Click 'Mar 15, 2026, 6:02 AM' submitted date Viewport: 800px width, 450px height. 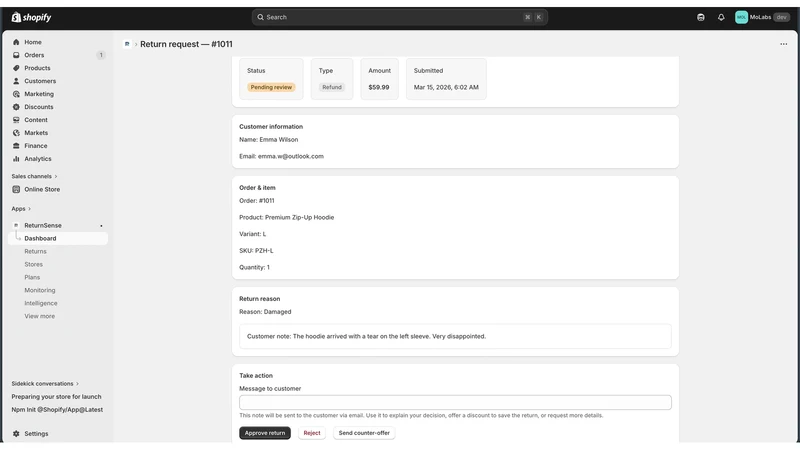click(446, 87)
